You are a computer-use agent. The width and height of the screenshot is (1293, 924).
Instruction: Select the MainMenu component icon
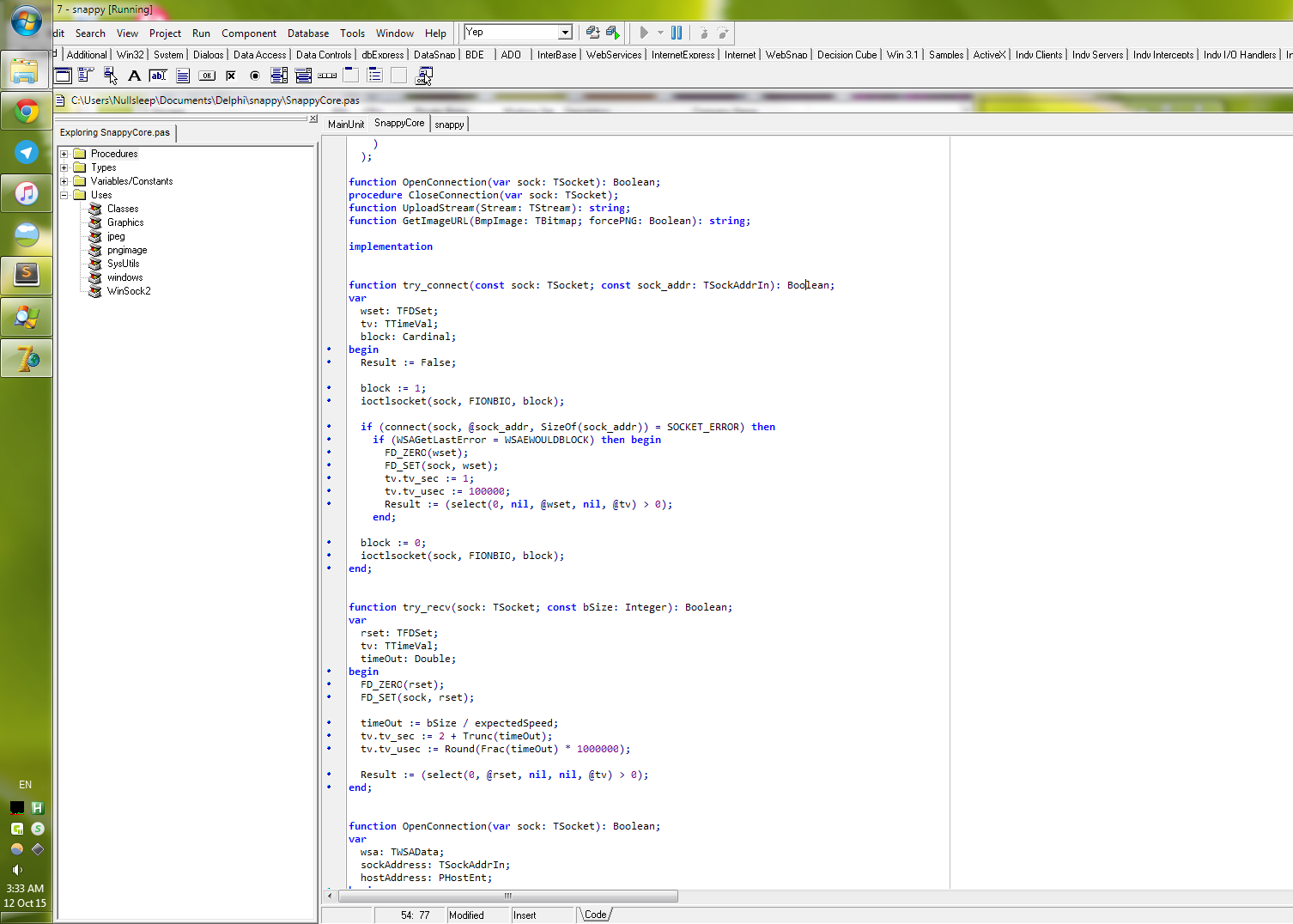pyautogui.click(x=86, y=76)
